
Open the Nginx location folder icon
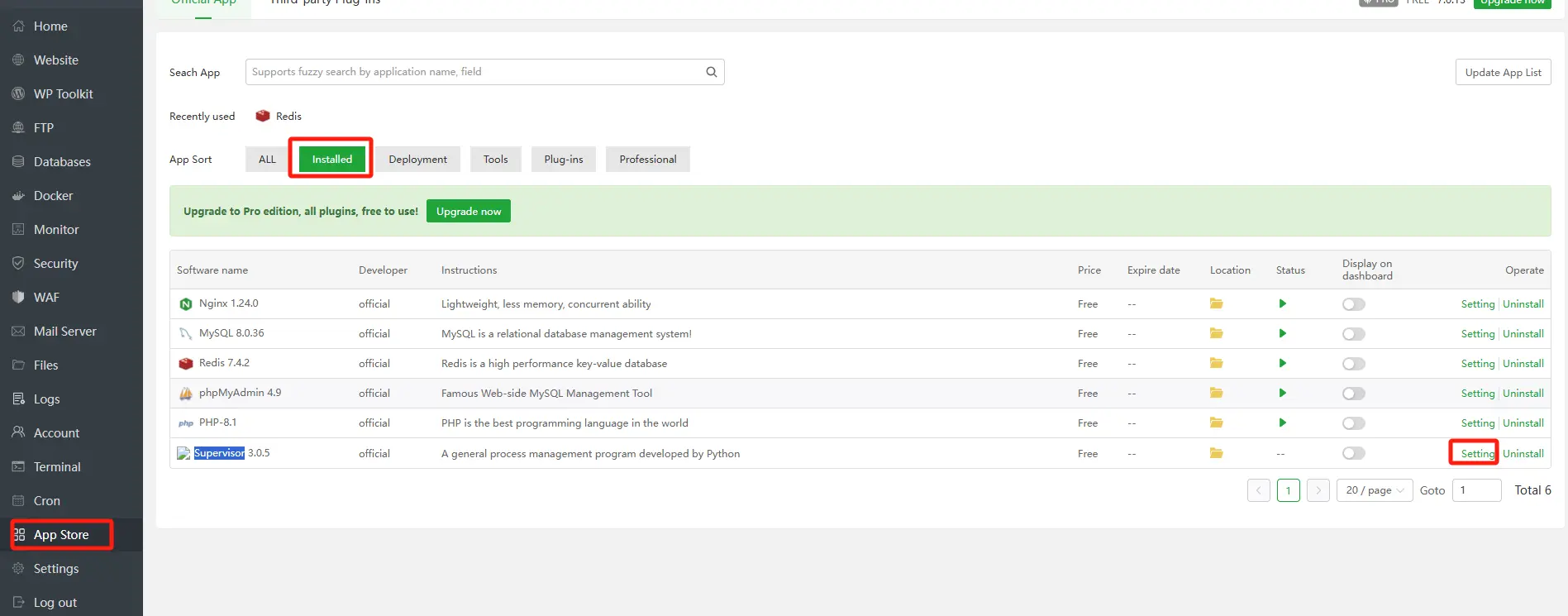[1216, 303]
